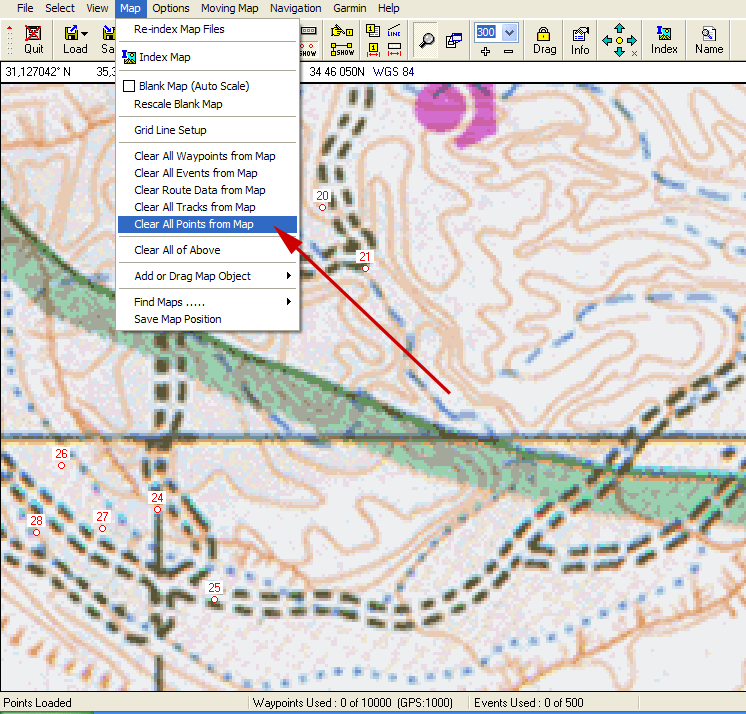Open the Navigation menu
746x714 pixels.
tap(295, 8)
